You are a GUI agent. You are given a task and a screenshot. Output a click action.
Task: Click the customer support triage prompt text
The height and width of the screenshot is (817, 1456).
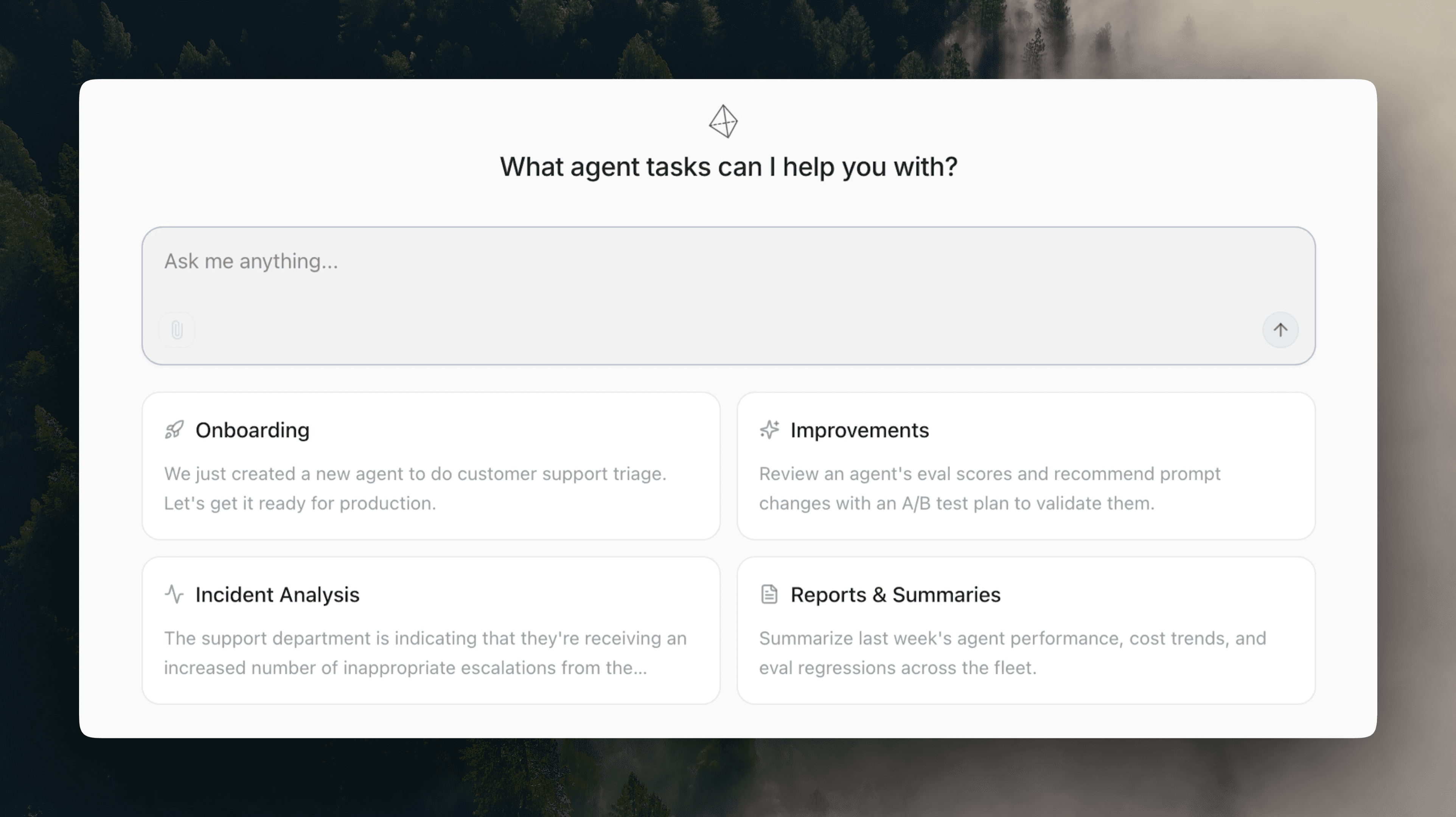415,488
